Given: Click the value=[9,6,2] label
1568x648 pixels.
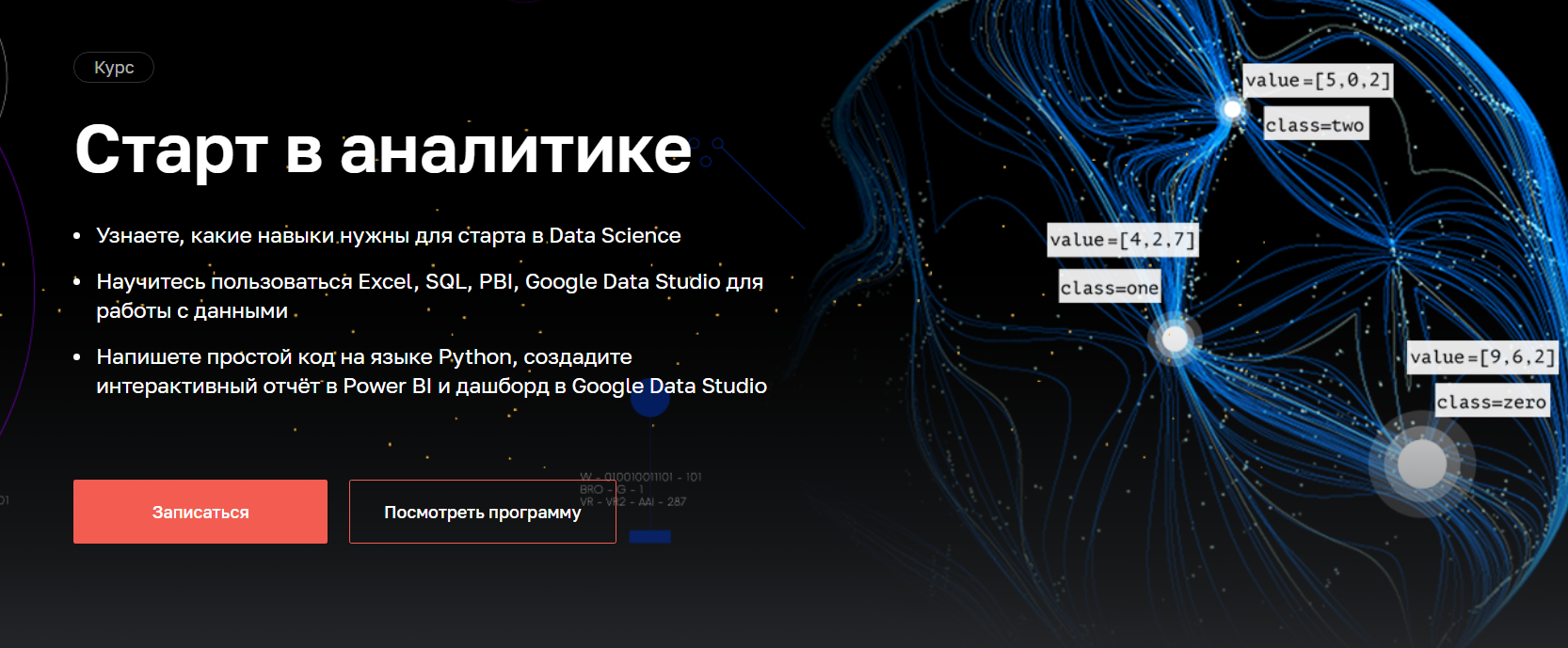Looking at the screenshot, I should point(1481,357).
